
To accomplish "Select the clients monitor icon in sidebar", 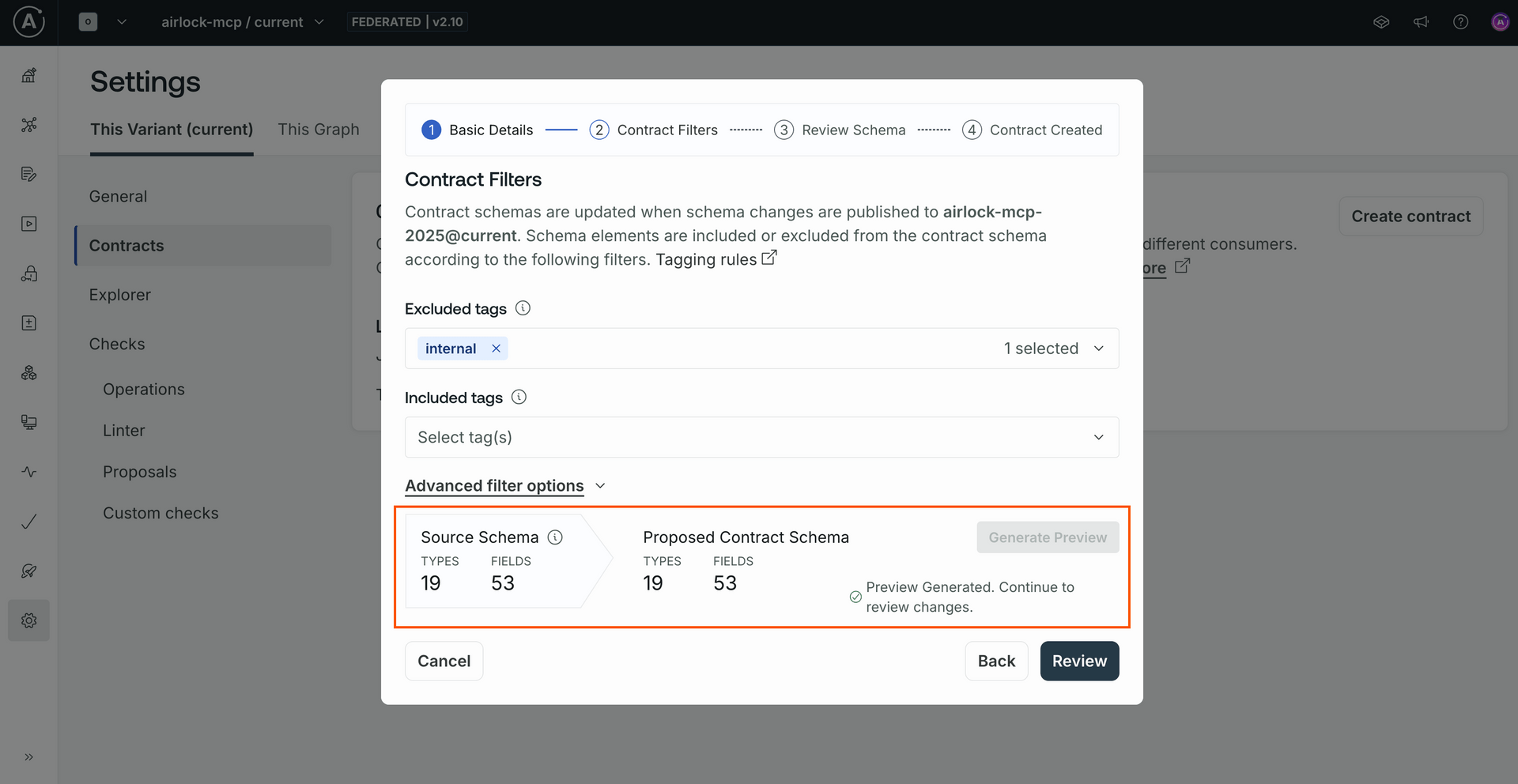I will 29,422.
